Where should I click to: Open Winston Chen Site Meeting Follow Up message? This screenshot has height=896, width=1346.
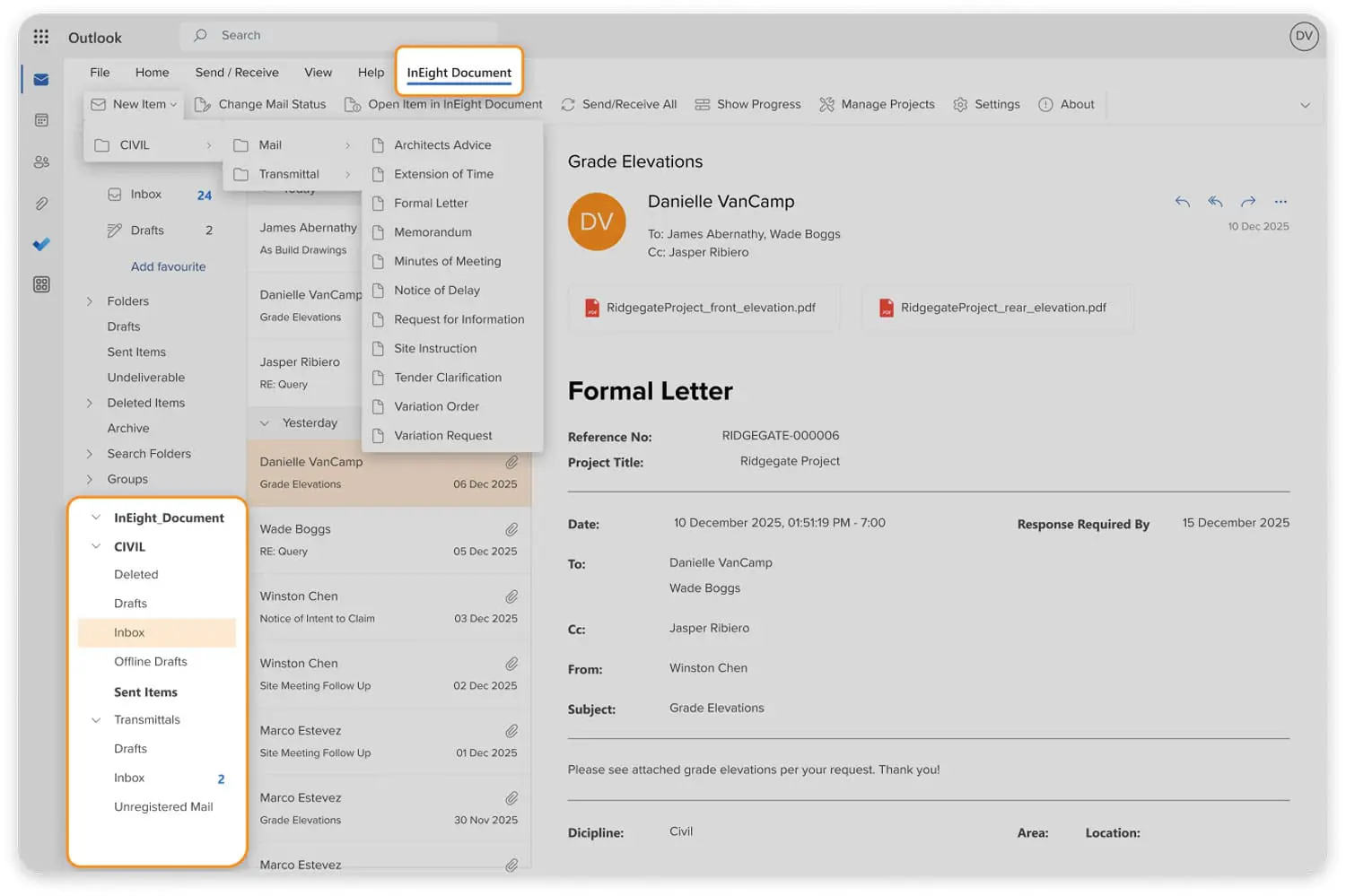tap(389, 674)
